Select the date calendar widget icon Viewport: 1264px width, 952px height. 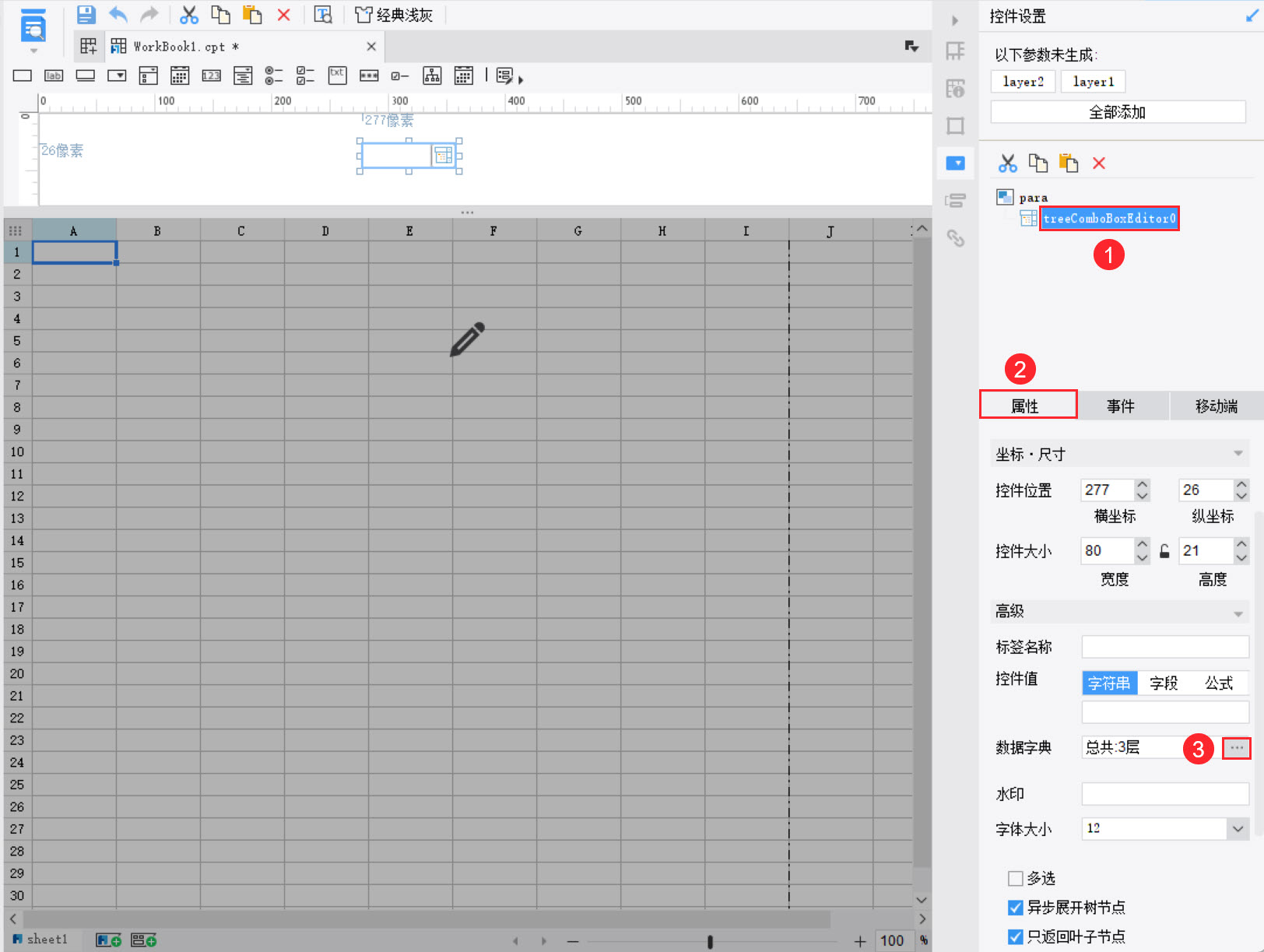[x=180, y=76]
